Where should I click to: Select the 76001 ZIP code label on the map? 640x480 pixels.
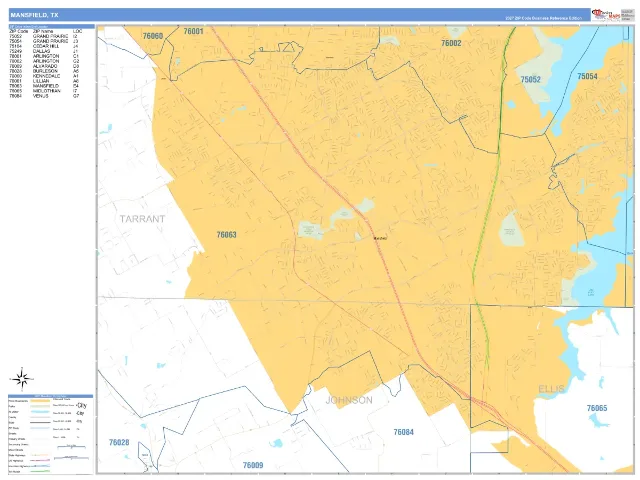(x=193, y=31)
